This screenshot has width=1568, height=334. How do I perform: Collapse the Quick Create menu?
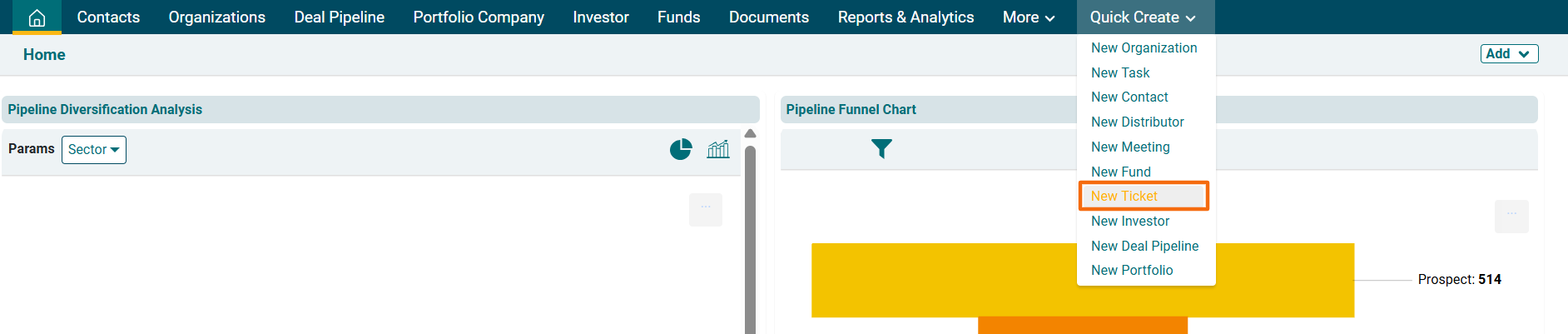[x=1144, y=17]
